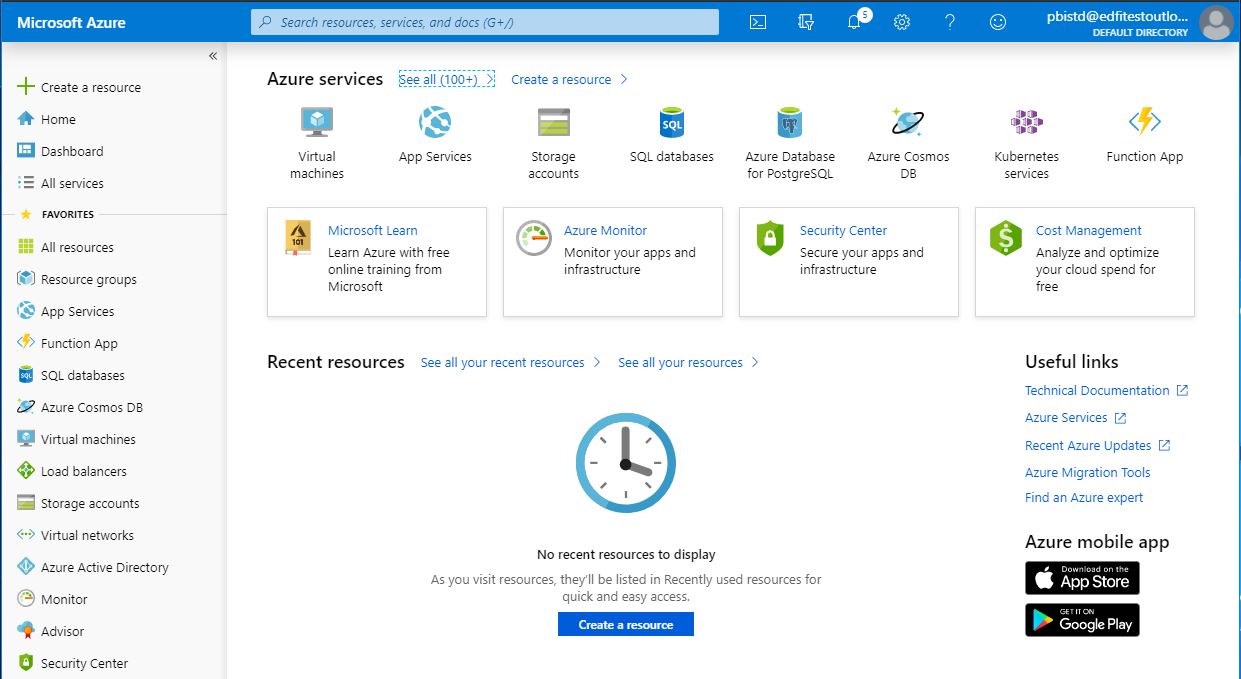Click in the search resources box
Image resolution: width=1241 pixels, height=679 pixels.
click(x=484, y=22)
